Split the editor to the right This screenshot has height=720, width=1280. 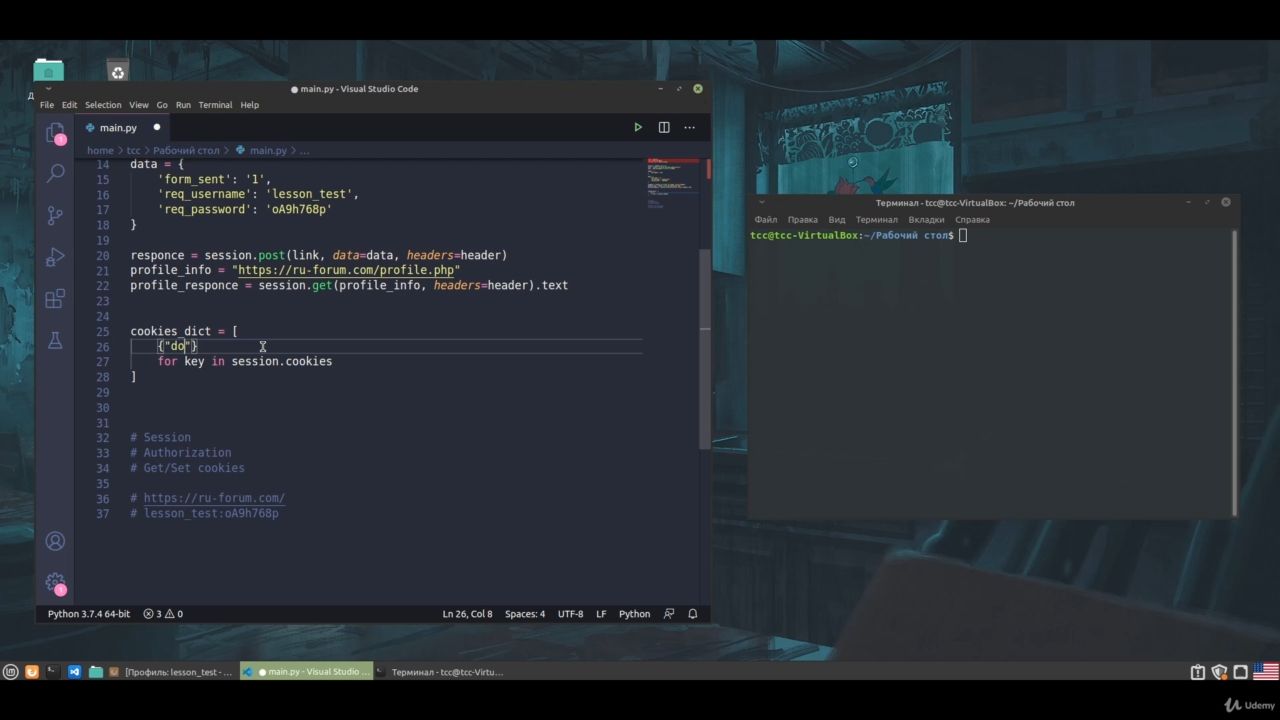pos(664,127)
